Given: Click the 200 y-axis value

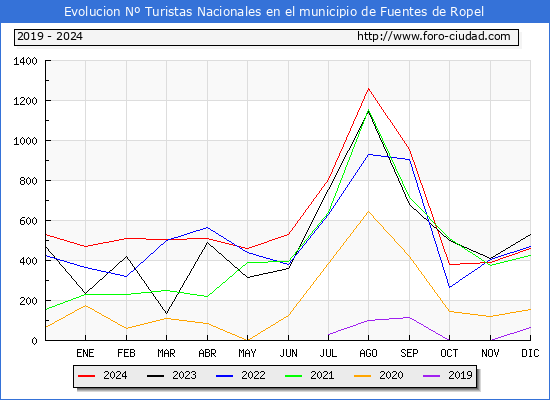Looking at the screenshot, I should coord(28,301).
